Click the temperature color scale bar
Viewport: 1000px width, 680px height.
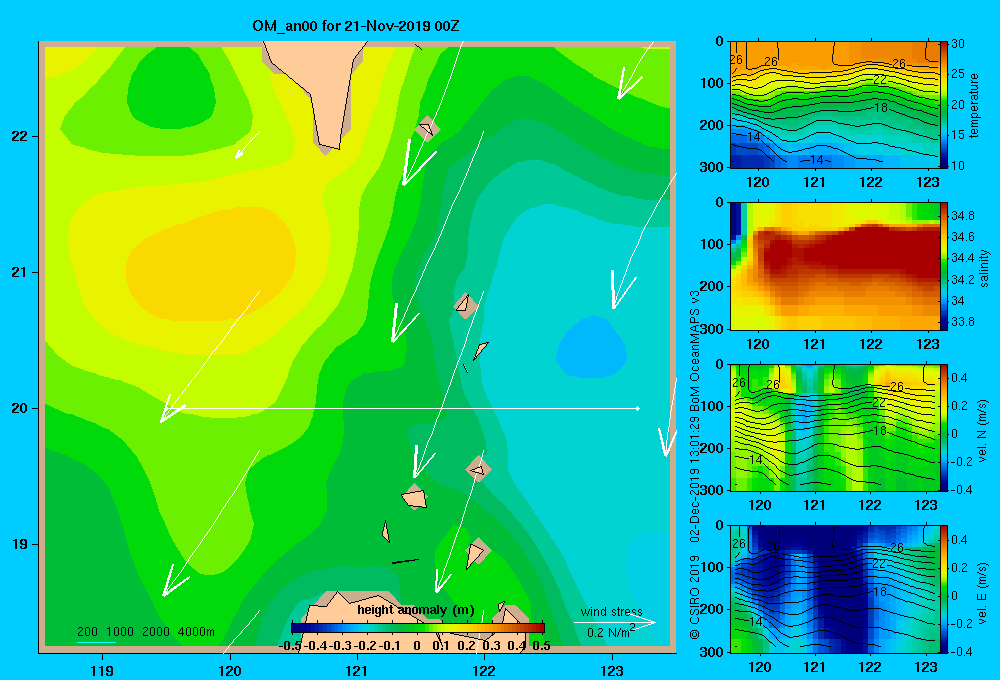point(945,105)
